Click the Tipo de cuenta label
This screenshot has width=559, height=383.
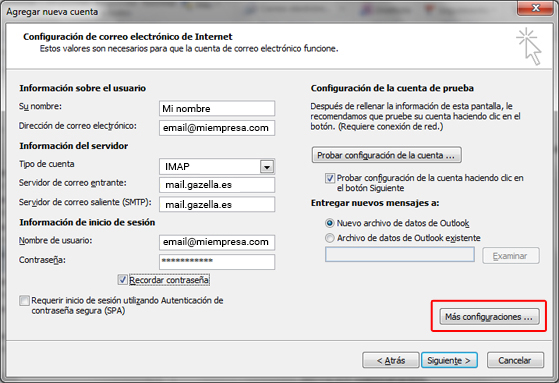pyautogui.click(x=47, y=164)
